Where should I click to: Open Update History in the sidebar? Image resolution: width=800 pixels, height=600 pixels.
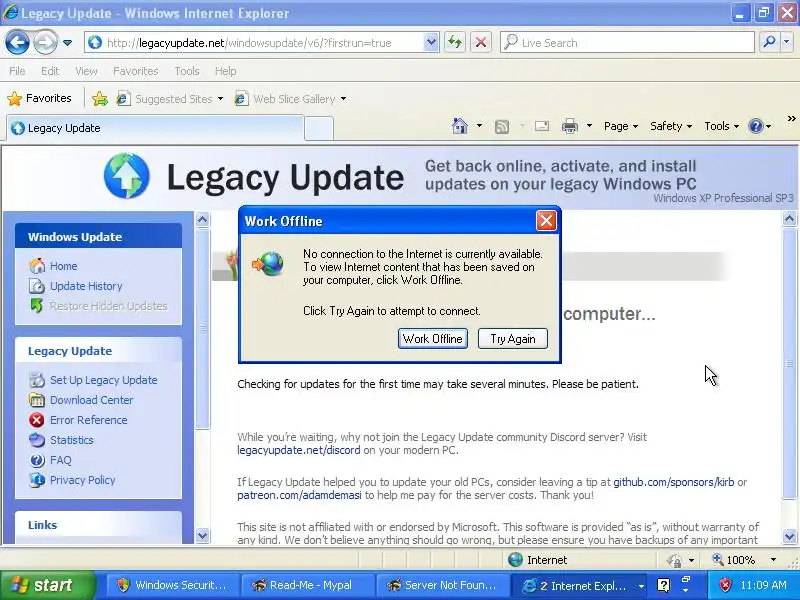(x=86, y=286)
